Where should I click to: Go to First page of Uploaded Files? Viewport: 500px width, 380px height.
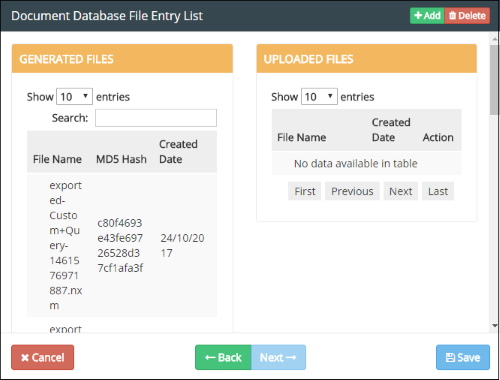[x=305, y=191]
